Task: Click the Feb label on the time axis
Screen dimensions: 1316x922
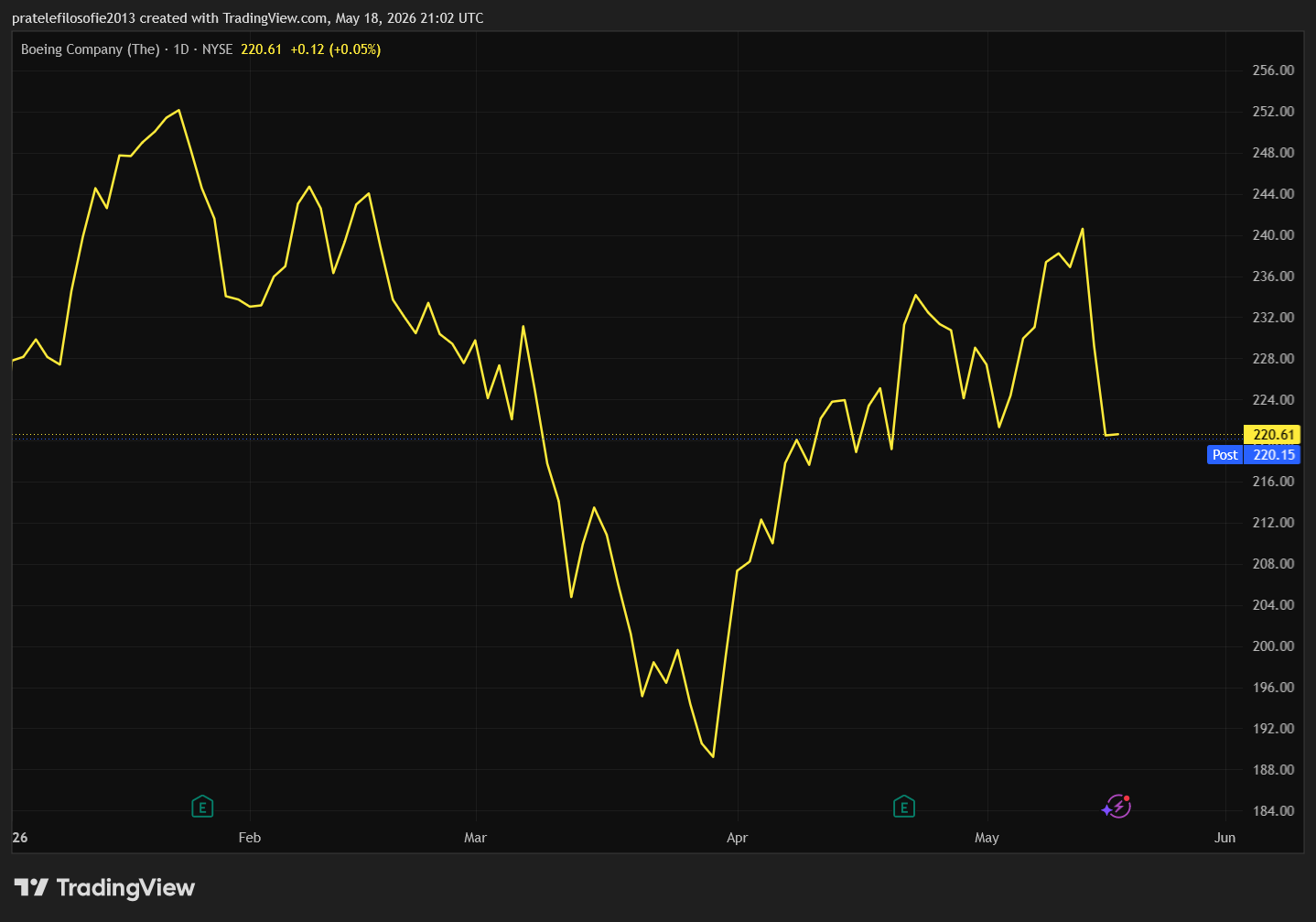Action: (250, 838)
